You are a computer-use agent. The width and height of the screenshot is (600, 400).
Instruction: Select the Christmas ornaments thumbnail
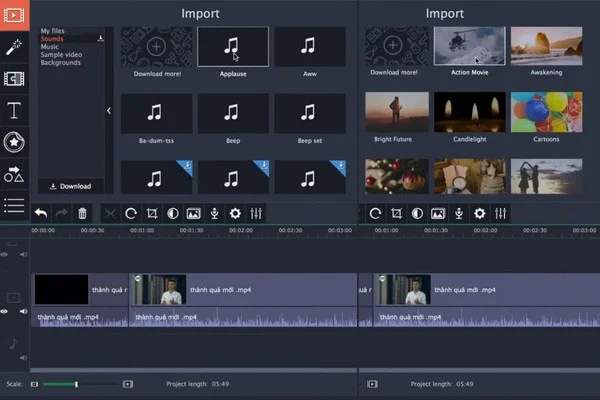pyautogui.click(x=397, y=176)
